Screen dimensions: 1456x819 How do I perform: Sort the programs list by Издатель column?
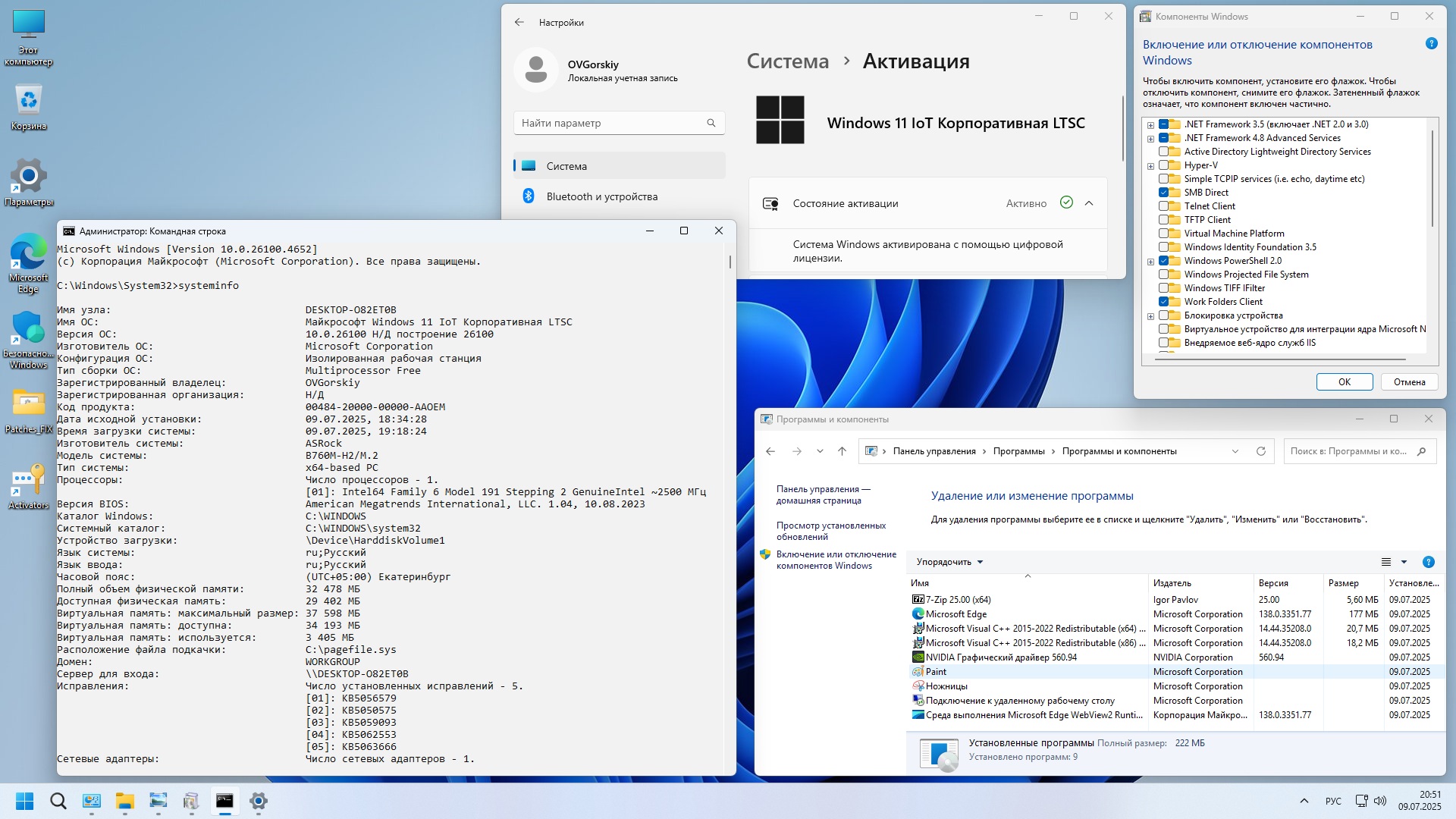(x=1201, y=583)
